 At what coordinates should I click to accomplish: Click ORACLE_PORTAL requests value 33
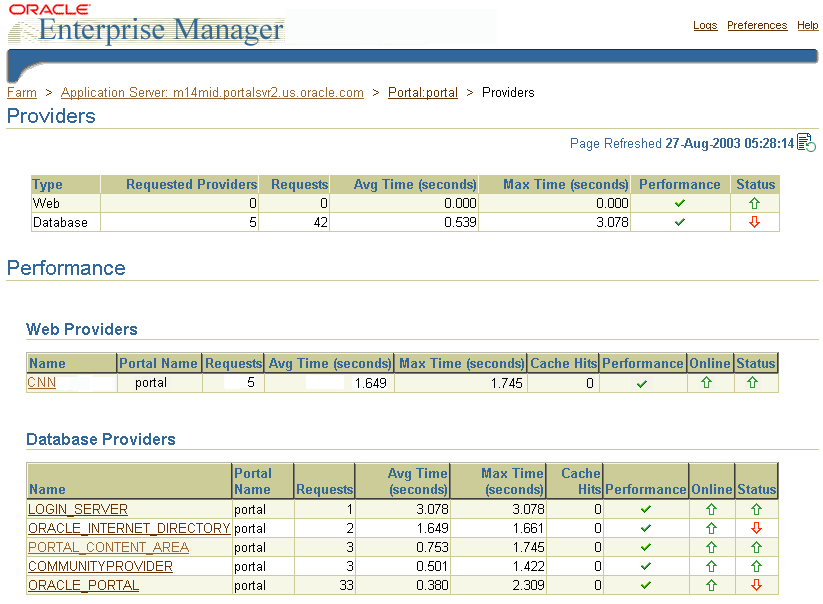(346, 585)
